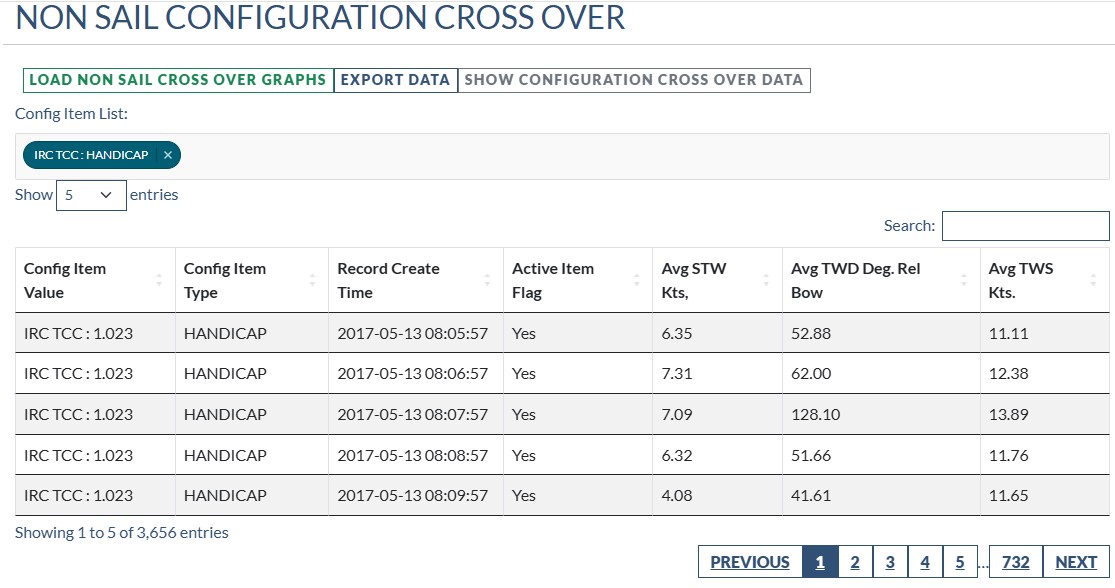
Task: Go to the Next page
Action: click(x=1076, y=562)
